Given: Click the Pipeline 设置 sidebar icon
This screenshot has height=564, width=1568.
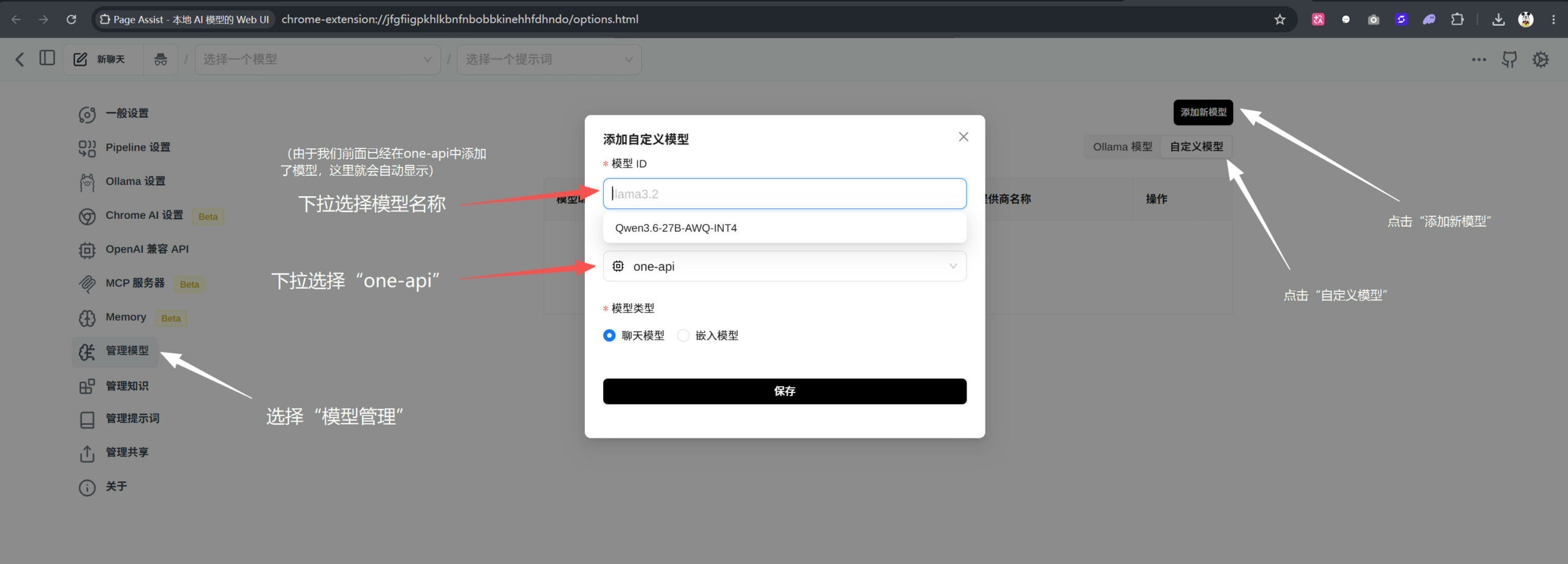Looking at the screenshot, I should pos(87,148).
